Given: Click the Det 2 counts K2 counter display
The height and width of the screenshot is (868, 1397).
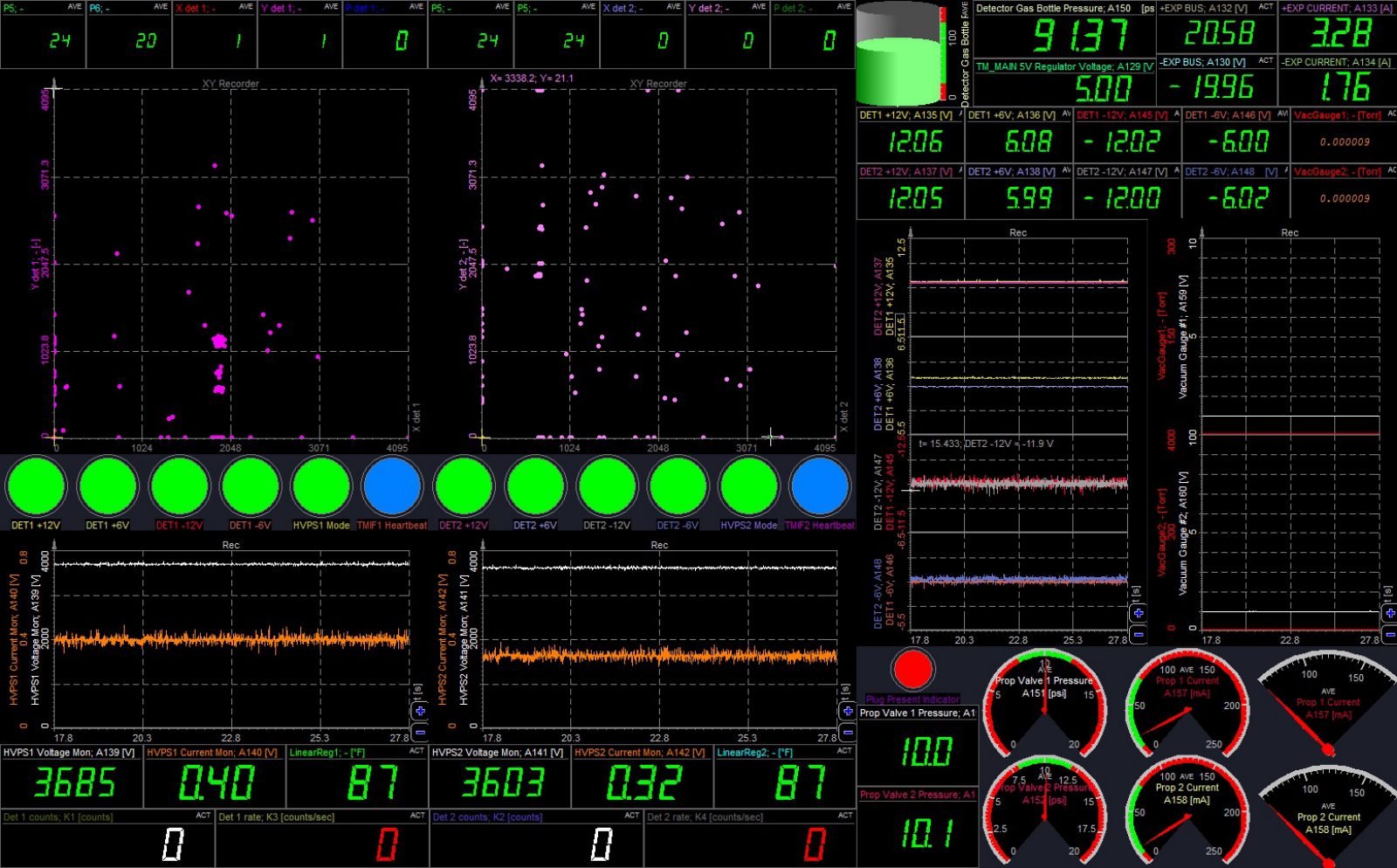Looking at the screenshot, I should click(x=536, y=838).
